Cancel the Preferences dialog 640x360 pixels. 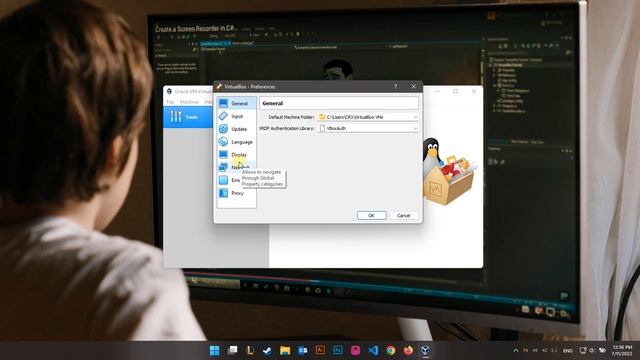tap(404, 216)
